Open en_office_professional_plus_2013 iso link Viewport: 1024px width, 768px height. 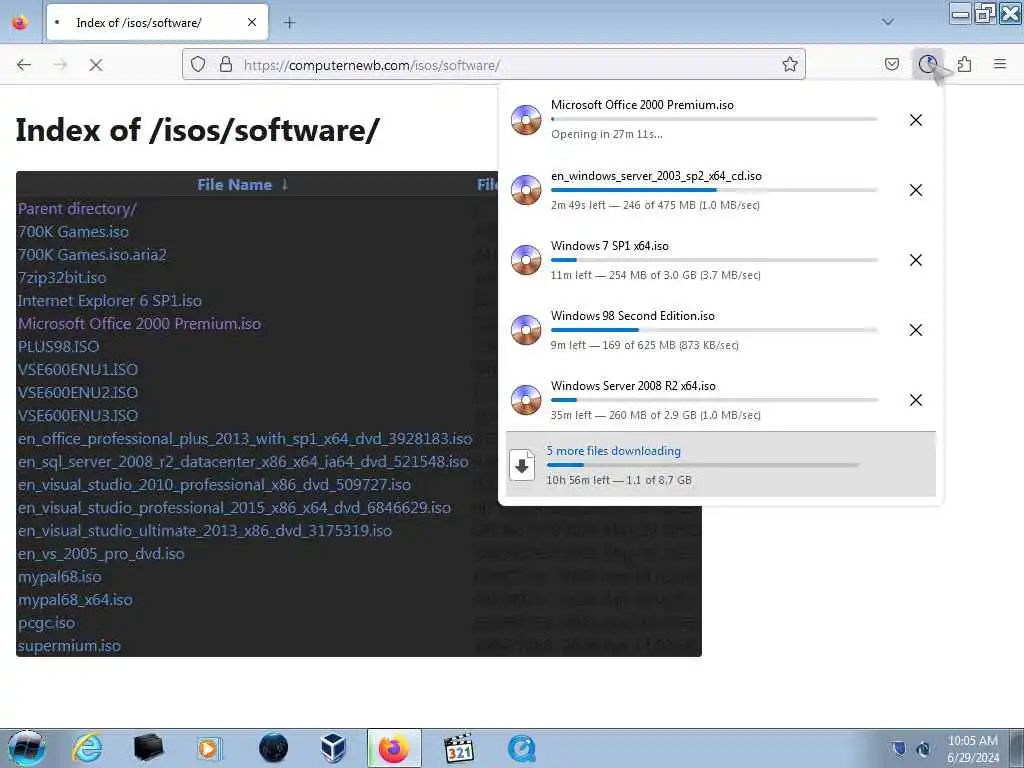[245, 439]
